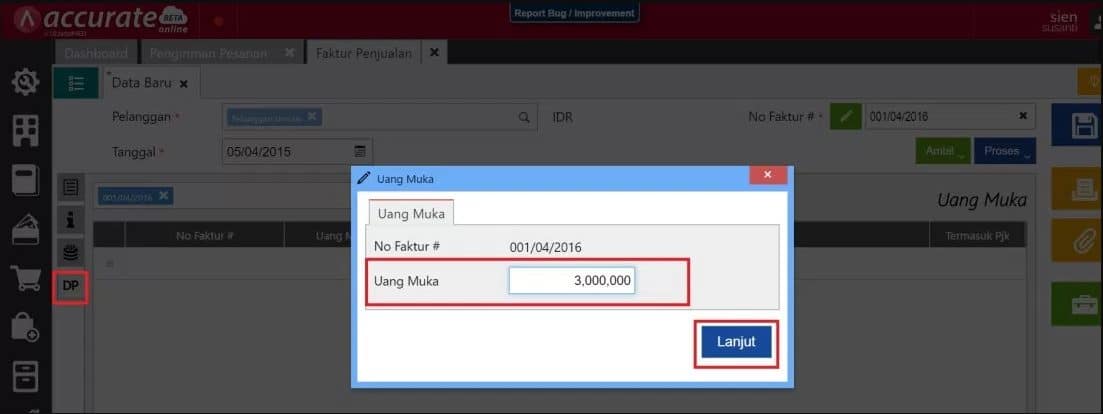
Task: Open the shopping cart module in sidebar
Action: click(x=25, y=279)
